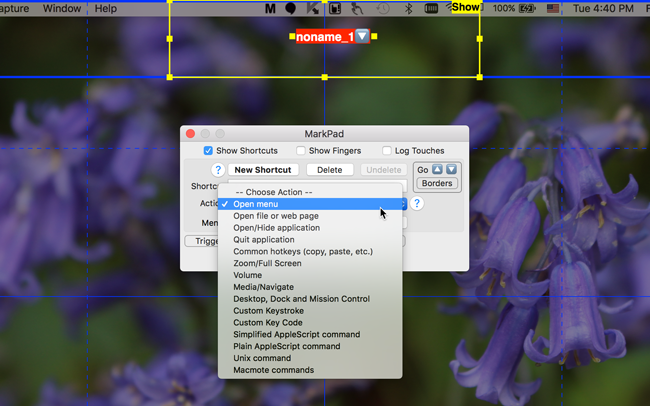Uncheck the Show Shortcuts checkbox
Image resolution: width=650 pixels, height=406 pixels.
208,151
